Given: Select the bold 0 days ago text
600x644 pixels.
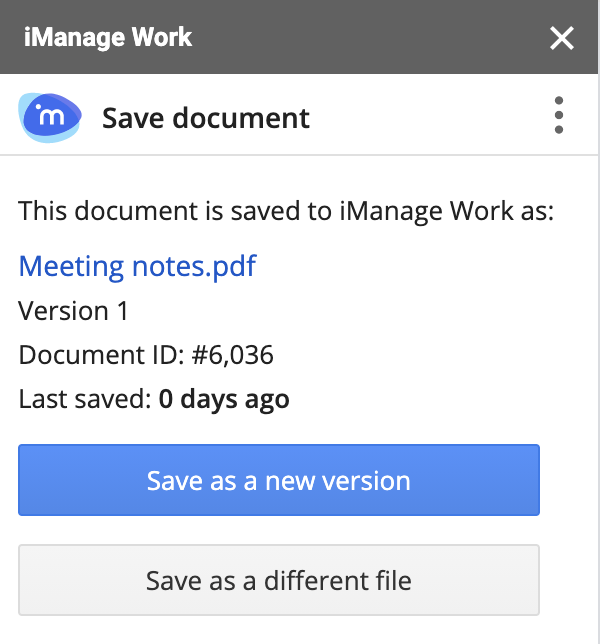Looking at the screenshot, I should (x=224, y=400).
